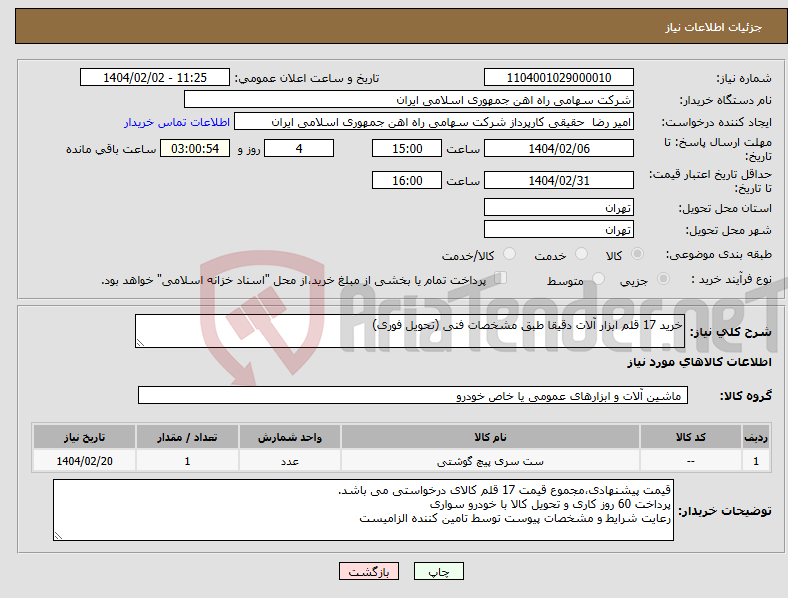The width and height of the screenshot is (788, 598).
Task: Click price validity date 1404/02/31
Action: point(558,180)
